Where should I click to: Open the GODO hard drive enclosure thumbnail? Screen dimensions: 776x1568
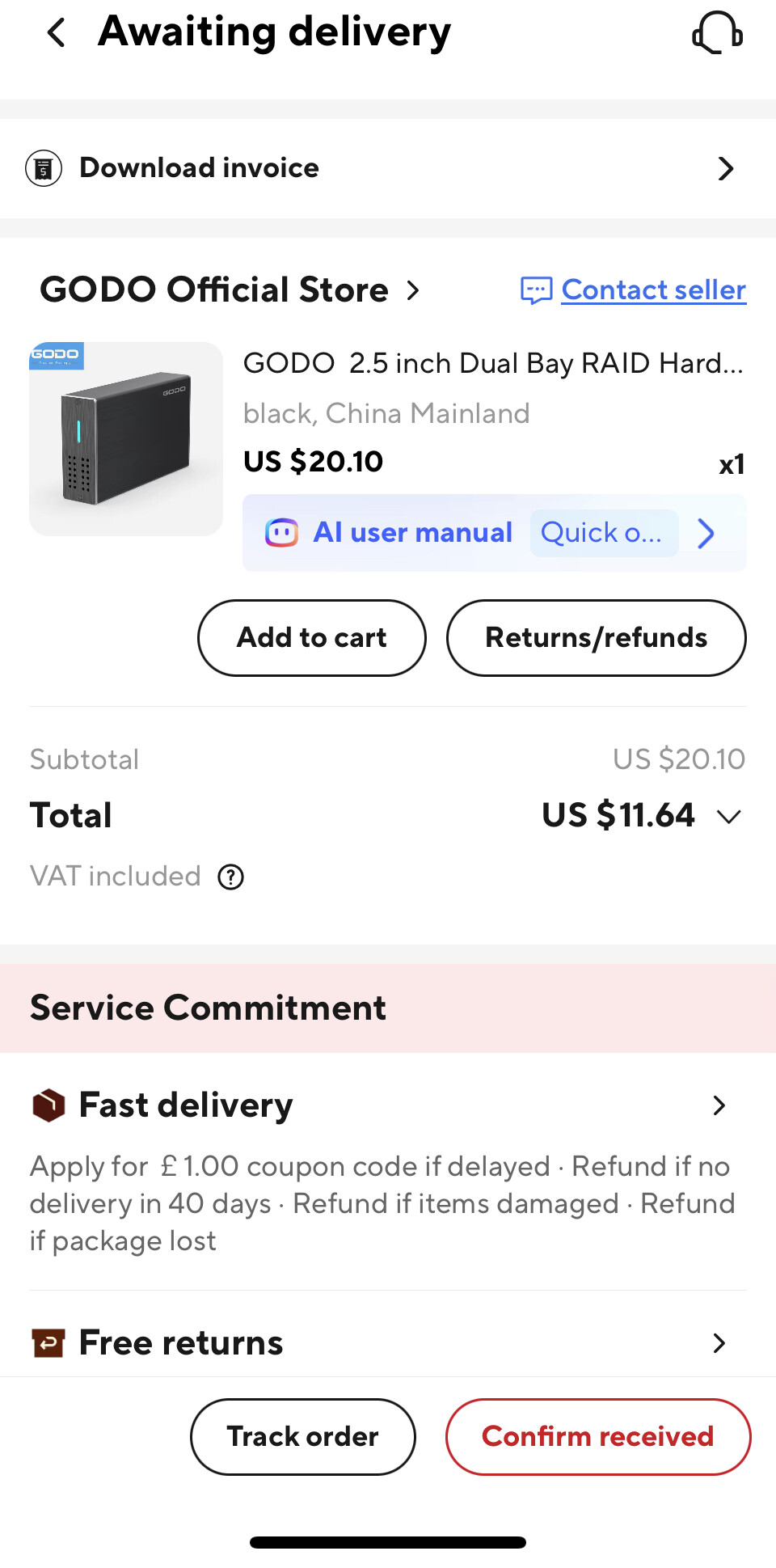tap(126, 439)
